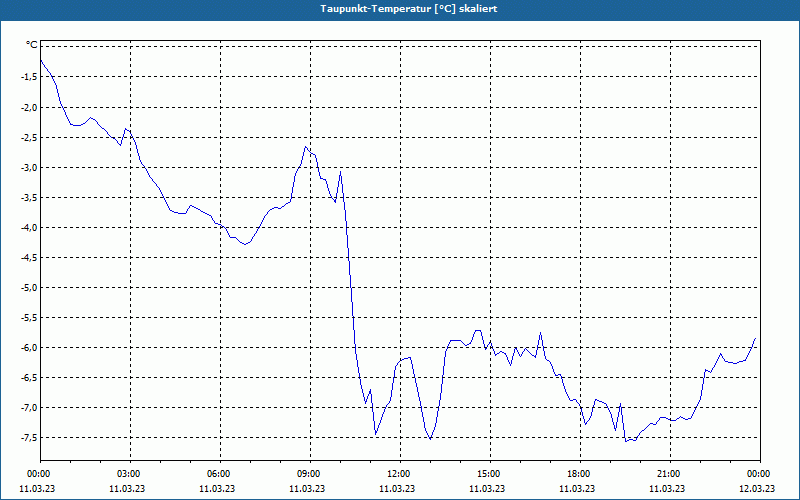Viewport: 800px width, 500px height.
Task: Pick the -6,0 y-axis label
Action: point(29,347)
